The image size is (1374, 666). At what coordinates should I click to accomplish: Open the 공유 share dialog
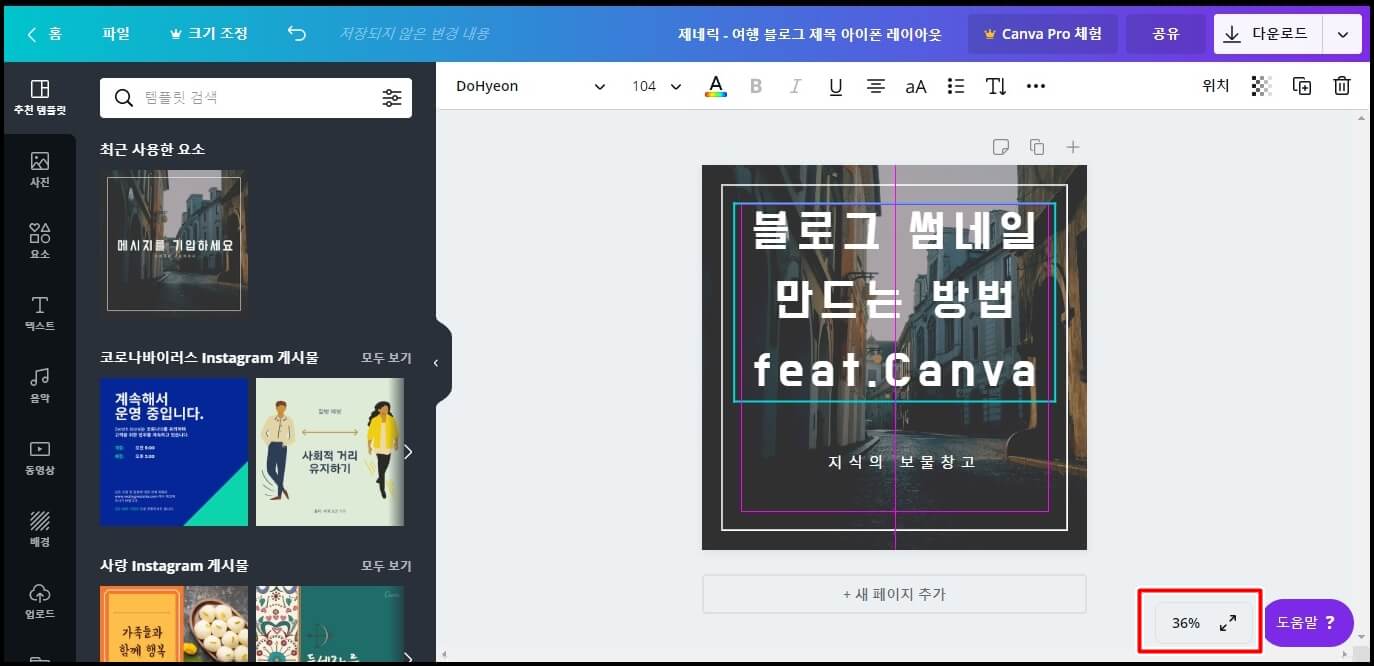click(x=1165, y=34)
